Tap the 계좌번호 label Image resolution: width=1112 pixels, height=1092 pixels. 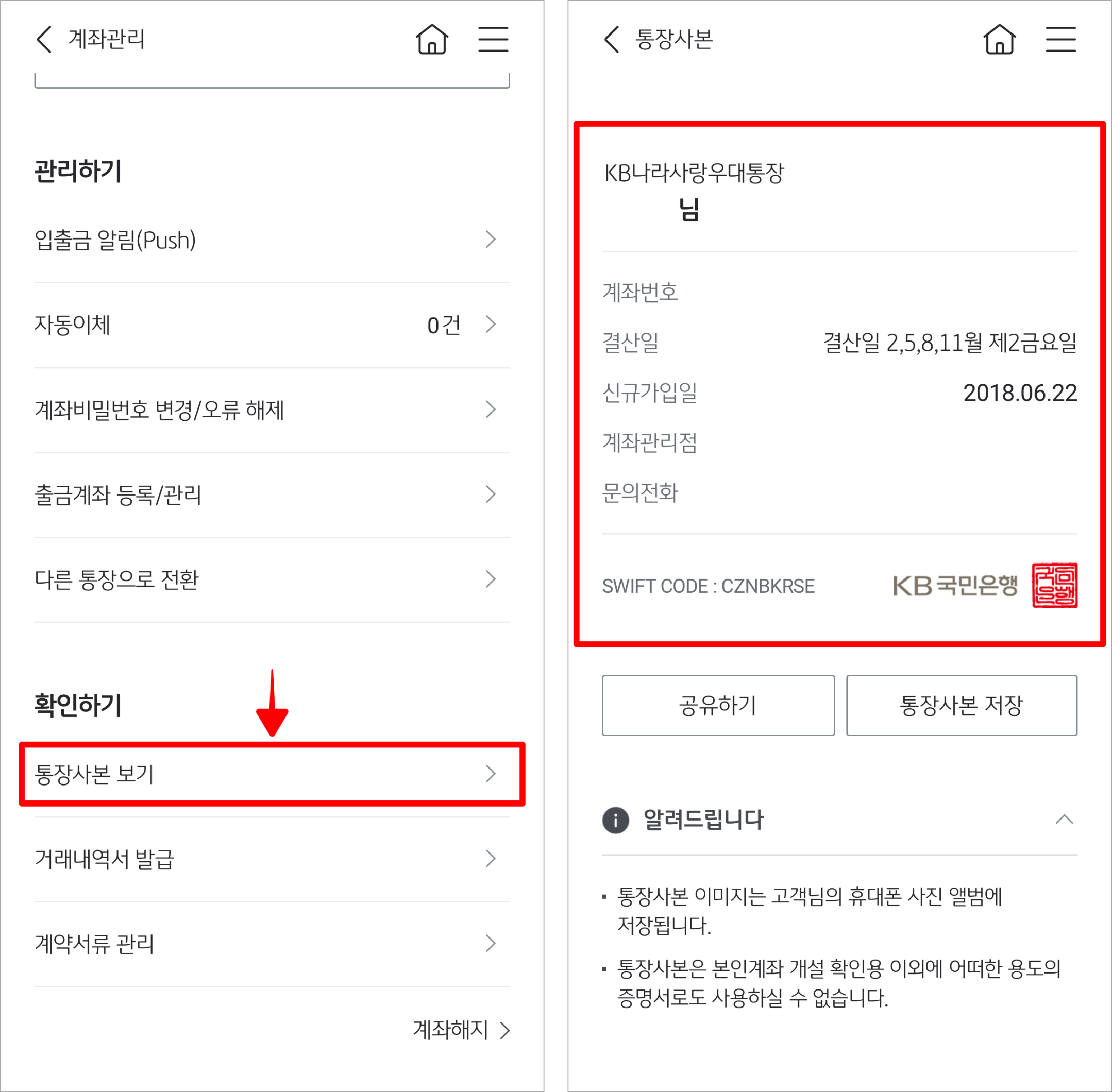click(640, 293)
